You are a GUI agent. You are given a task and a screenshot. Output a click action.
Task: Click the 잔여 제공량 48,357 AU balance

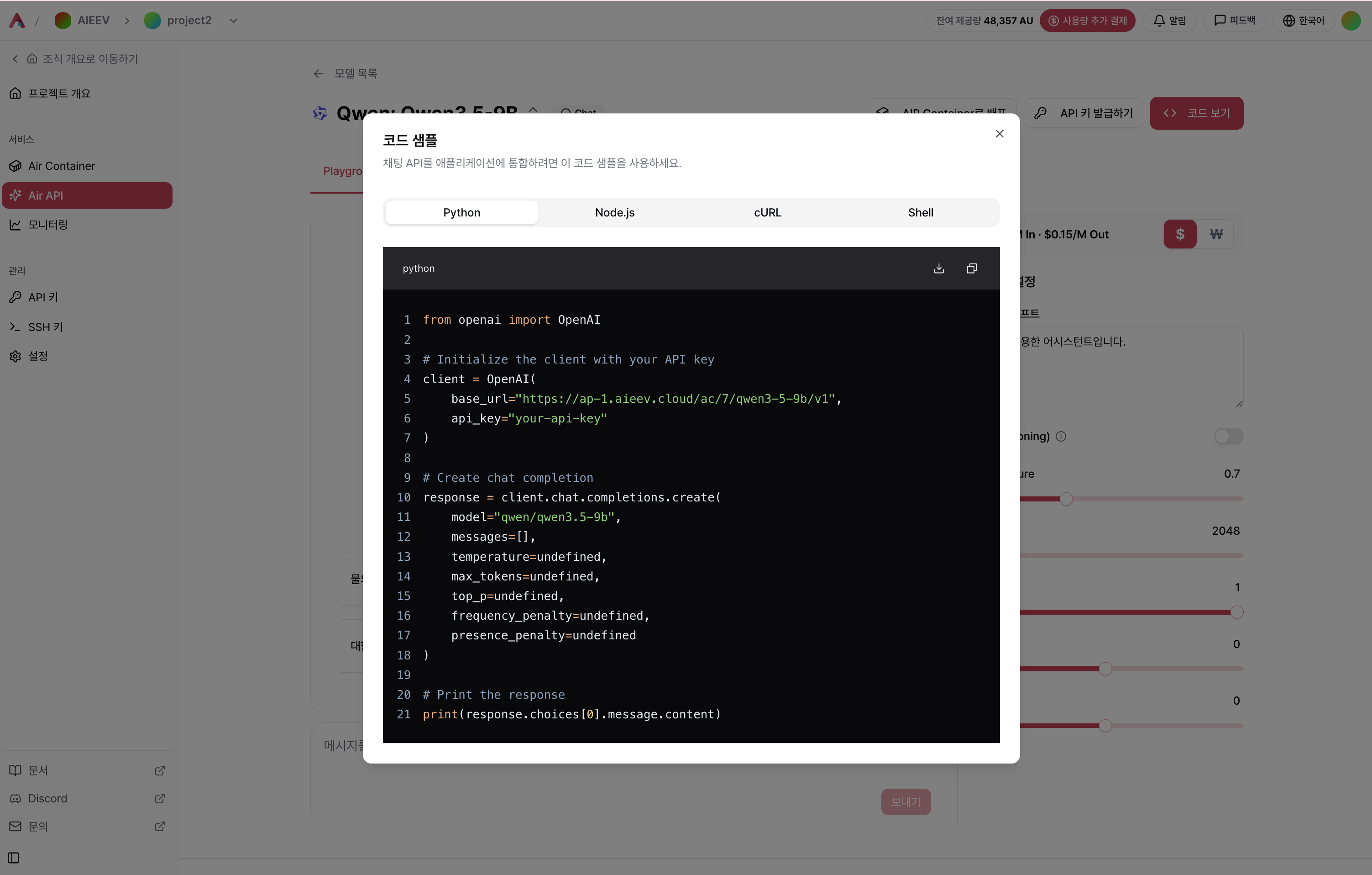(x=984, y=21)
